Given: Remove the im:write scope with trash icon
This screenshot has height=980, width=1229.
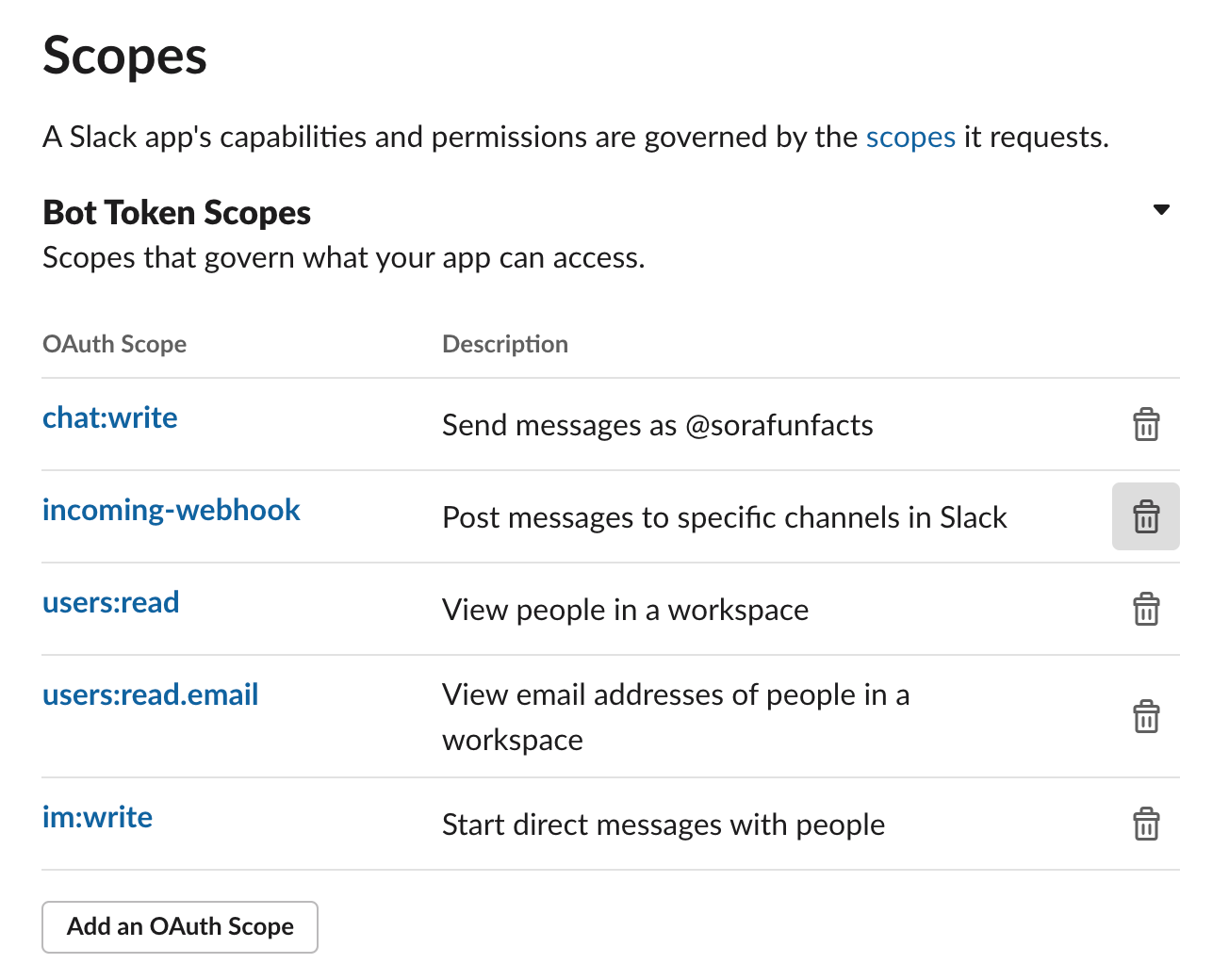Looking at the screenshot, I should pos(1145,825).
